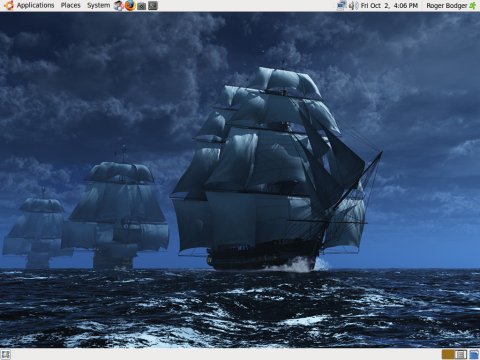The height and width of the screenshot is (360, 480).
Task: Open the Applications menu
Action: coord(35,5)
